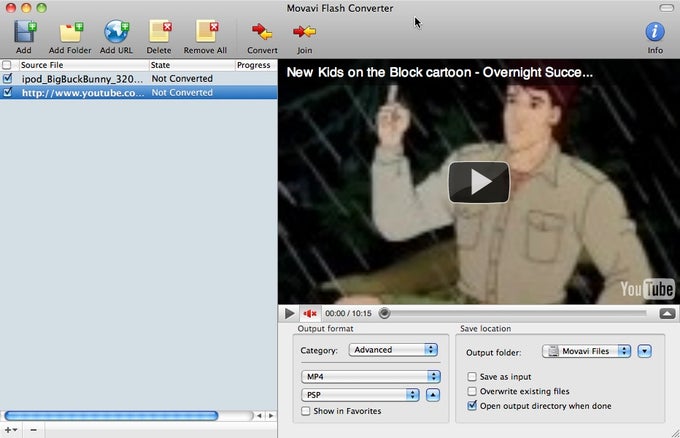Uncheck the ipod_BigBuckBunny file checkbox
Viewport: 680px width, 438px height.
[7, 78]
